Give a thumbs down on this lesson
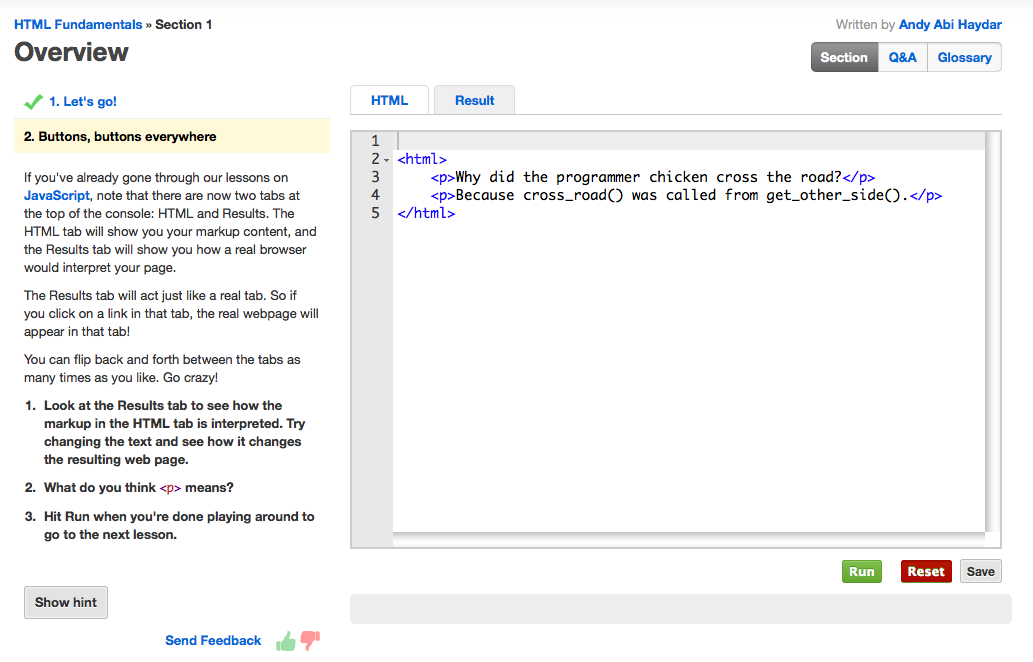 pyautogui.click(x=309, y=640)
